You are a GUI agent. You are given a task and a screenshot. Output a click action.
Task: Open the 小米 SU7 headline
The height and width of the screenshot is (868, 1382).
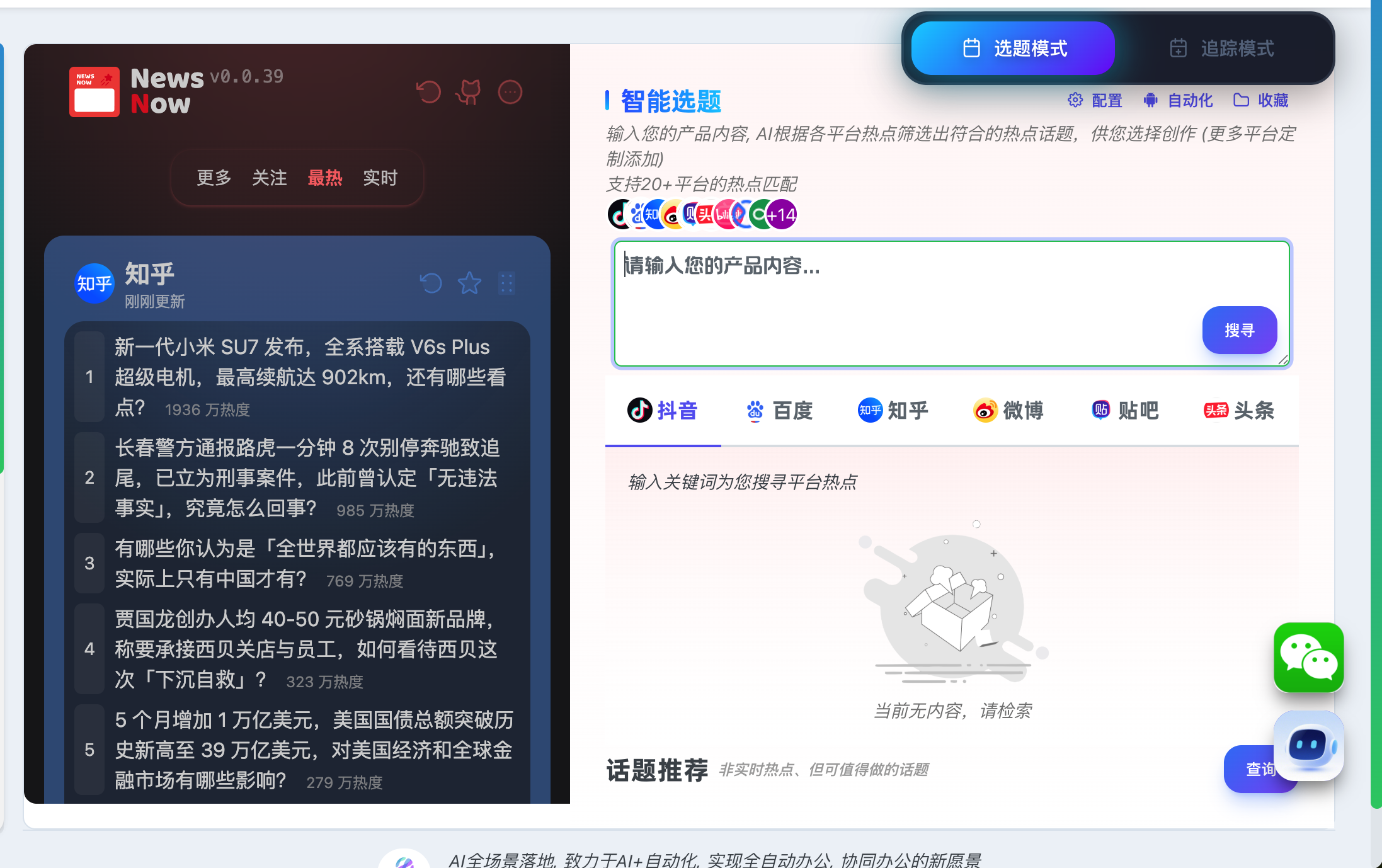(x=310, y=376)
